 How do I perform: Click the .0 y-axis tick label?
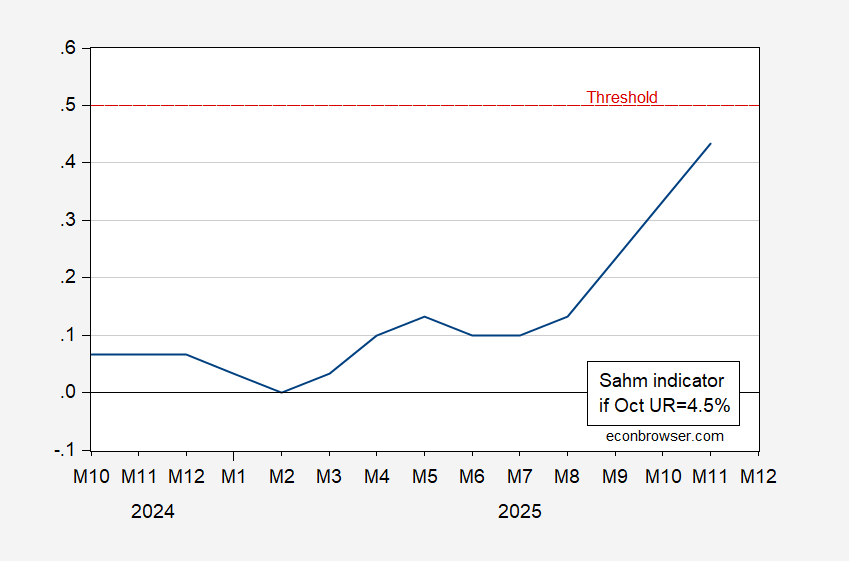(x=68, y=393)
